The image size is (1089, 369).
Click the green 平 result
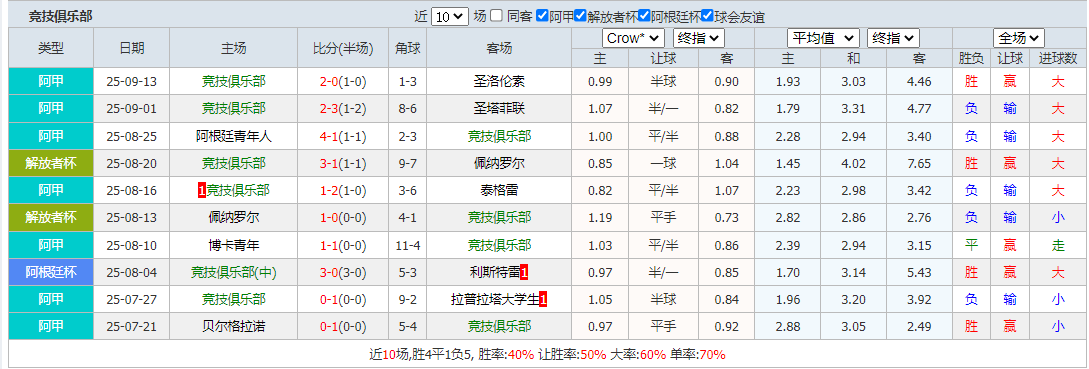[970, 245]
